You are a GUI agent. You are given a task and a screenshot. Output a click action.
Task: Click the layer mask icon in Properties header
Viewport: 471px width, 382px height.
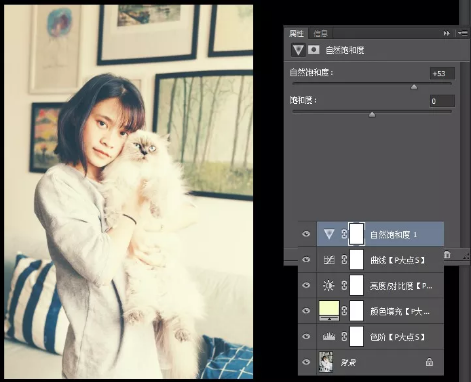[313, 50]
